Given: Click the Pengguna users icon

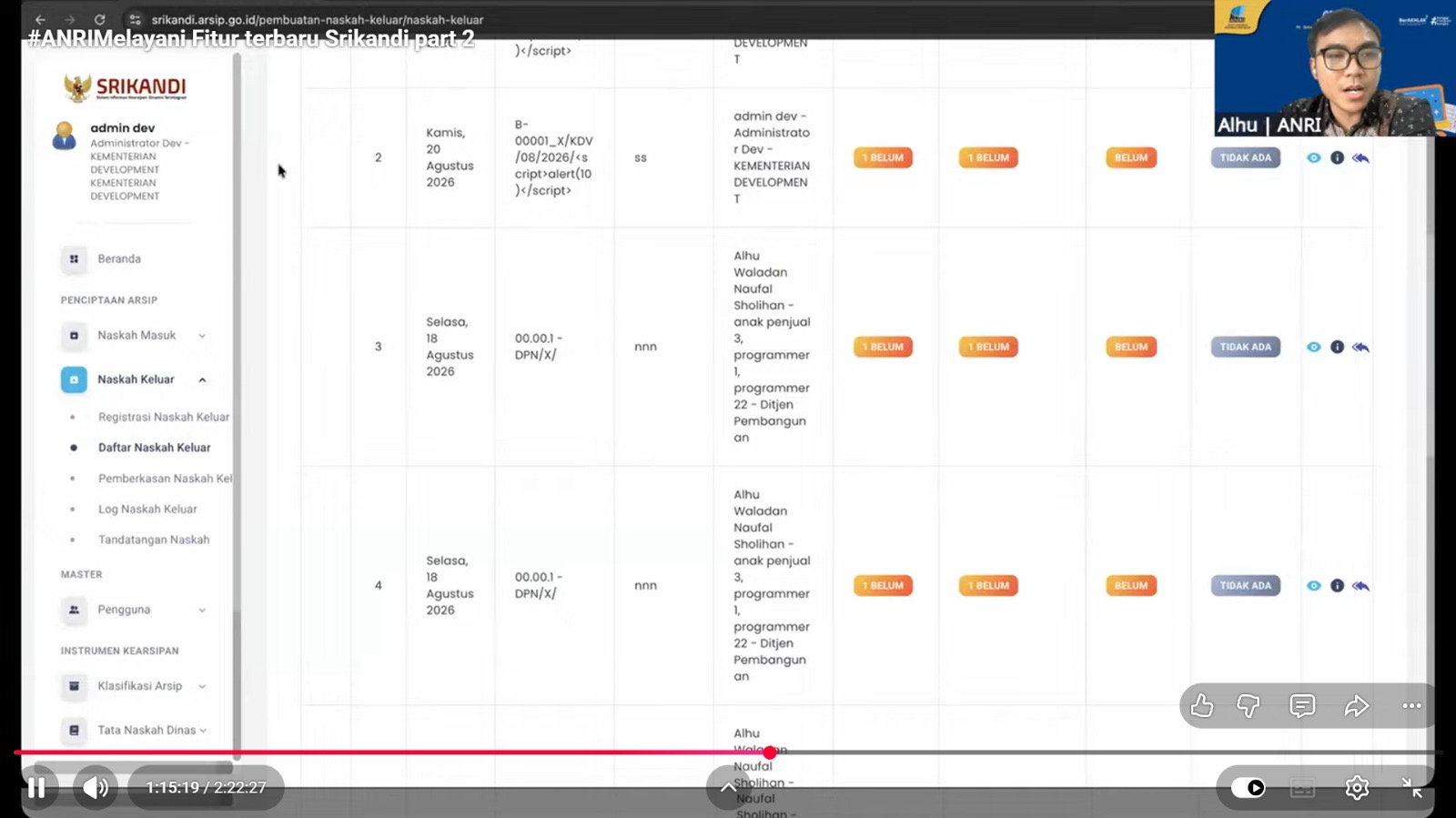Looking at the screenshot, I should point(74,610).
